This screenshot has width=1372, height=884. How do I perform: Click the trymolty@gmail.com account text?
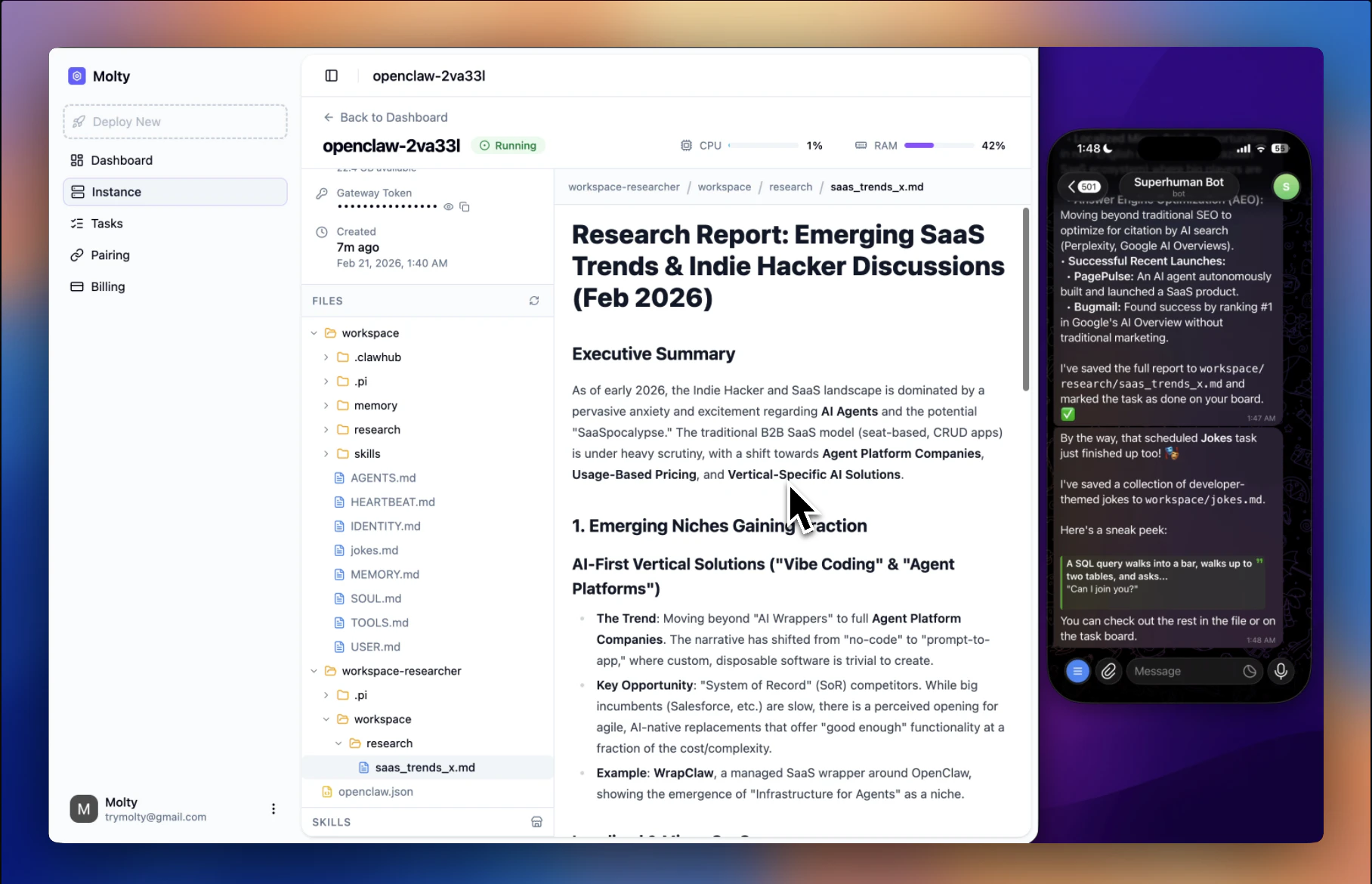coord(156,817)
